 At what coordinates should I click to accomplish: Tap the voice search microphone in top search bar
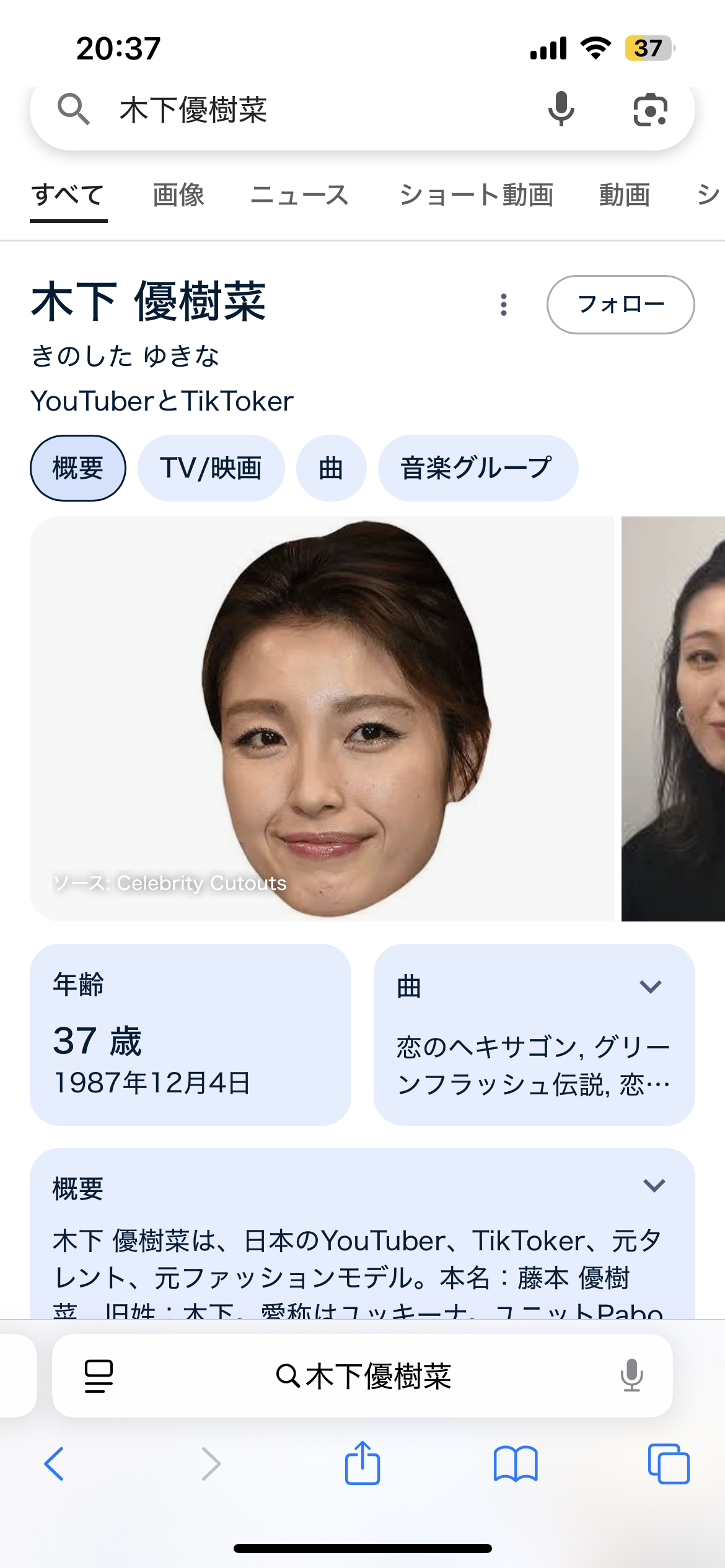pyautogui.click(x=561, y=109)
